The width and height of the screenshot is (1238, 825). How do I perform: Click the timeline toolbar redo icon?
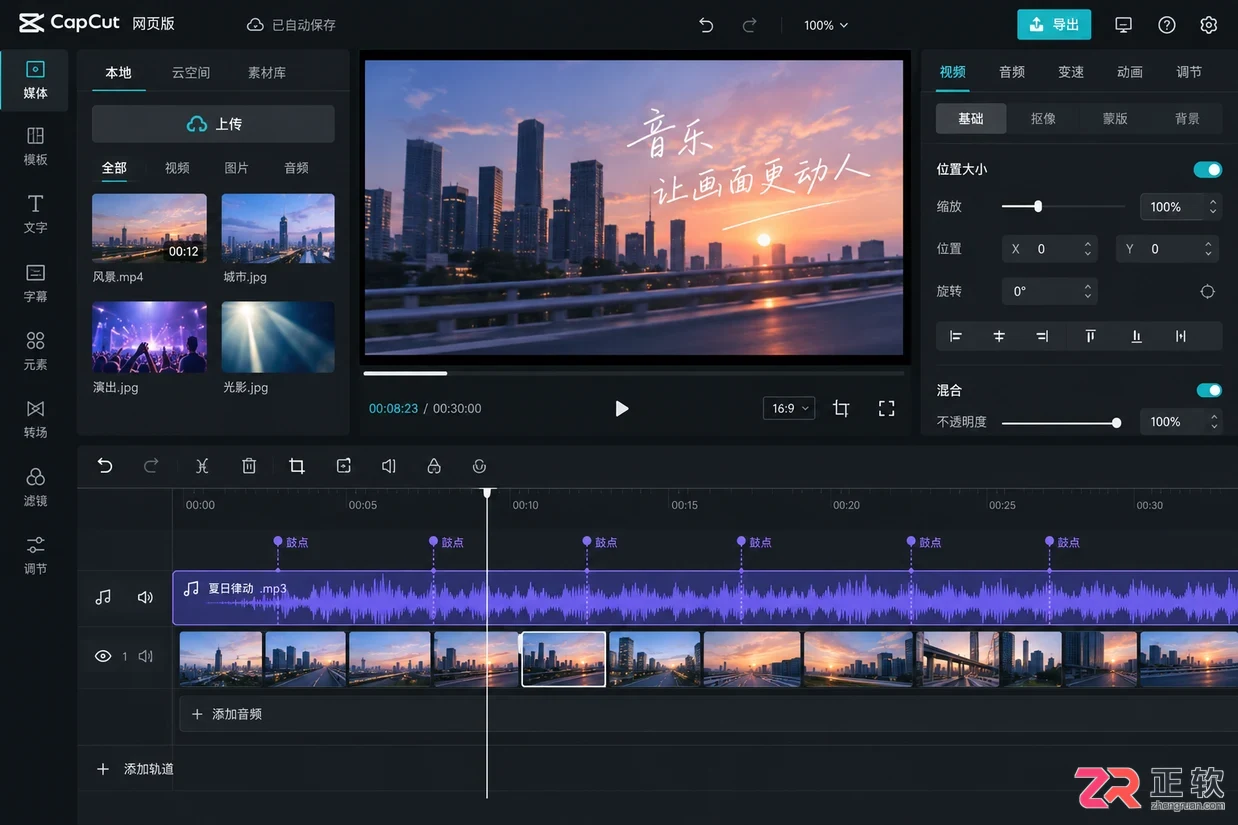(x=151, y=465)
